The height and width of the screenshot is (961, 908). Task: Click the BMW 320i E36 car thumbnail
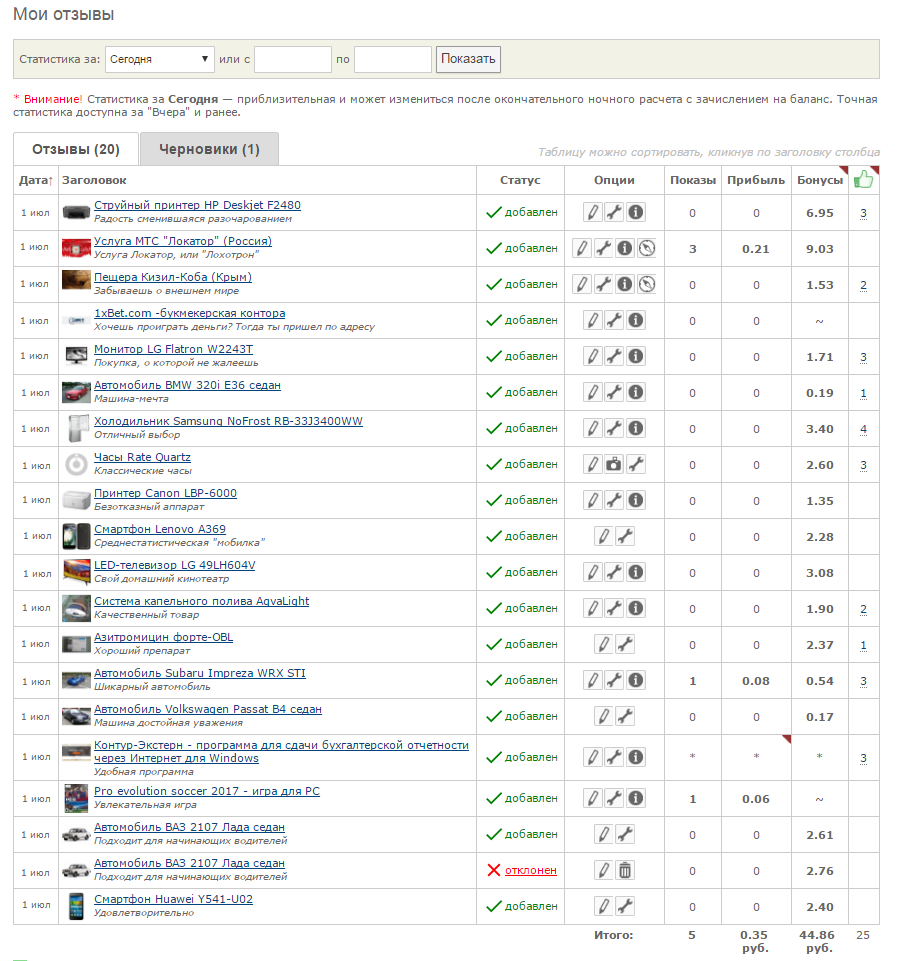click(x=76, y=392)
